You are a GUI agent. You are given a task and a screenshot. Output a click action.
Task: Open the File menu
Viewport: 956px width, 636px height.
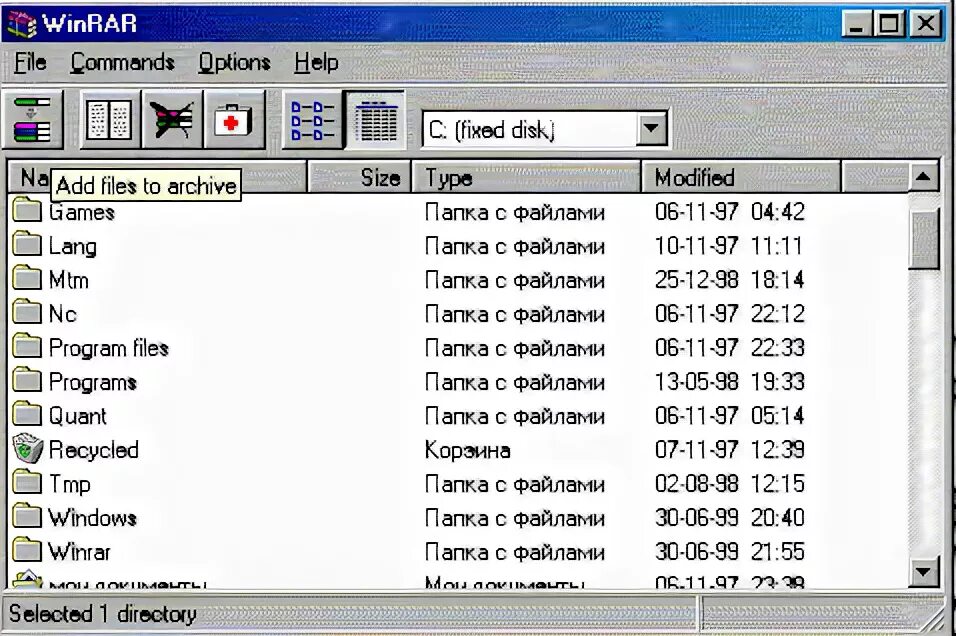coord(30,62)
